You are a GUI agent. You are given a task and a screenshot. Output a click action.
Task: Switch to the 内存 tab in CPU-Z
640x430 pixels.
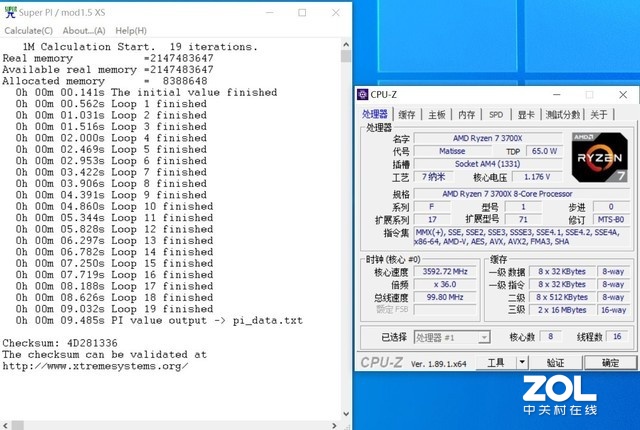[x=467, y=115]
